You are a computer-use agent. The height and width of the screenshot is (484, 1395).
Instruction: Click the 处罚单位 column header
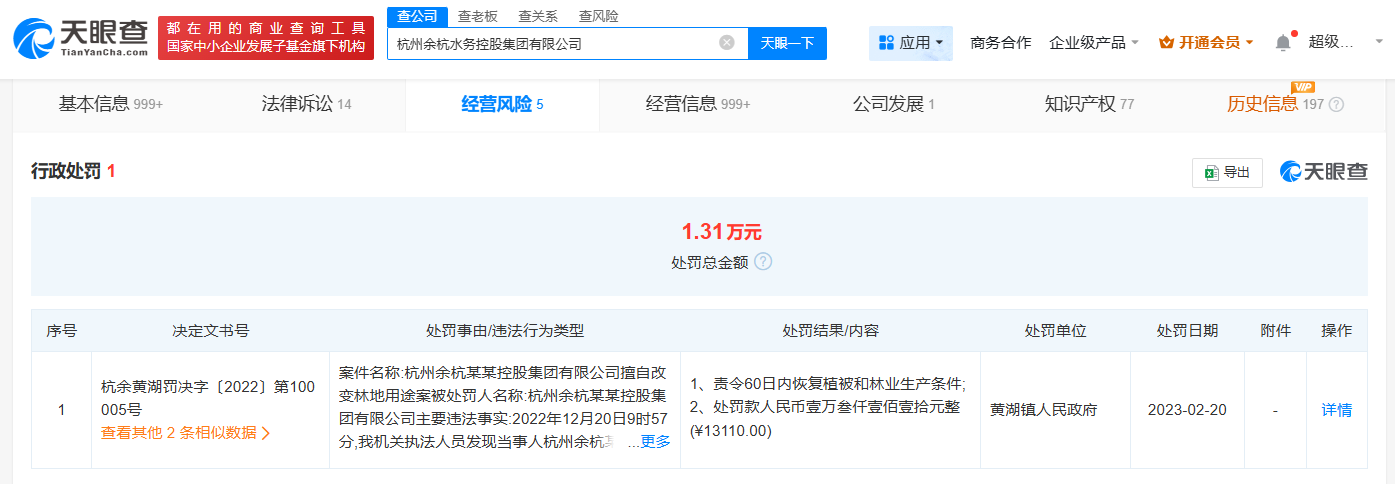1055,331
